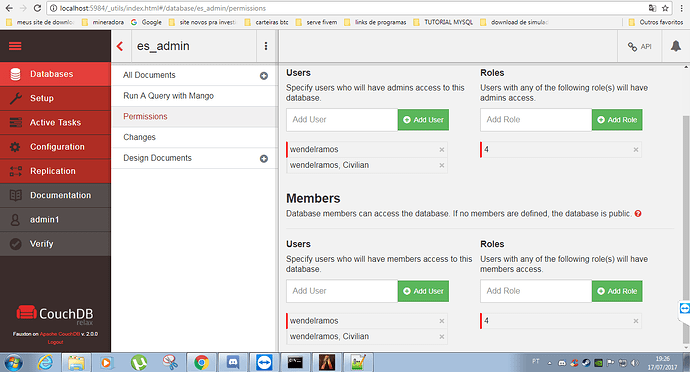Remove admin role 4
This screenshot has width=690, height=372.
636,150
